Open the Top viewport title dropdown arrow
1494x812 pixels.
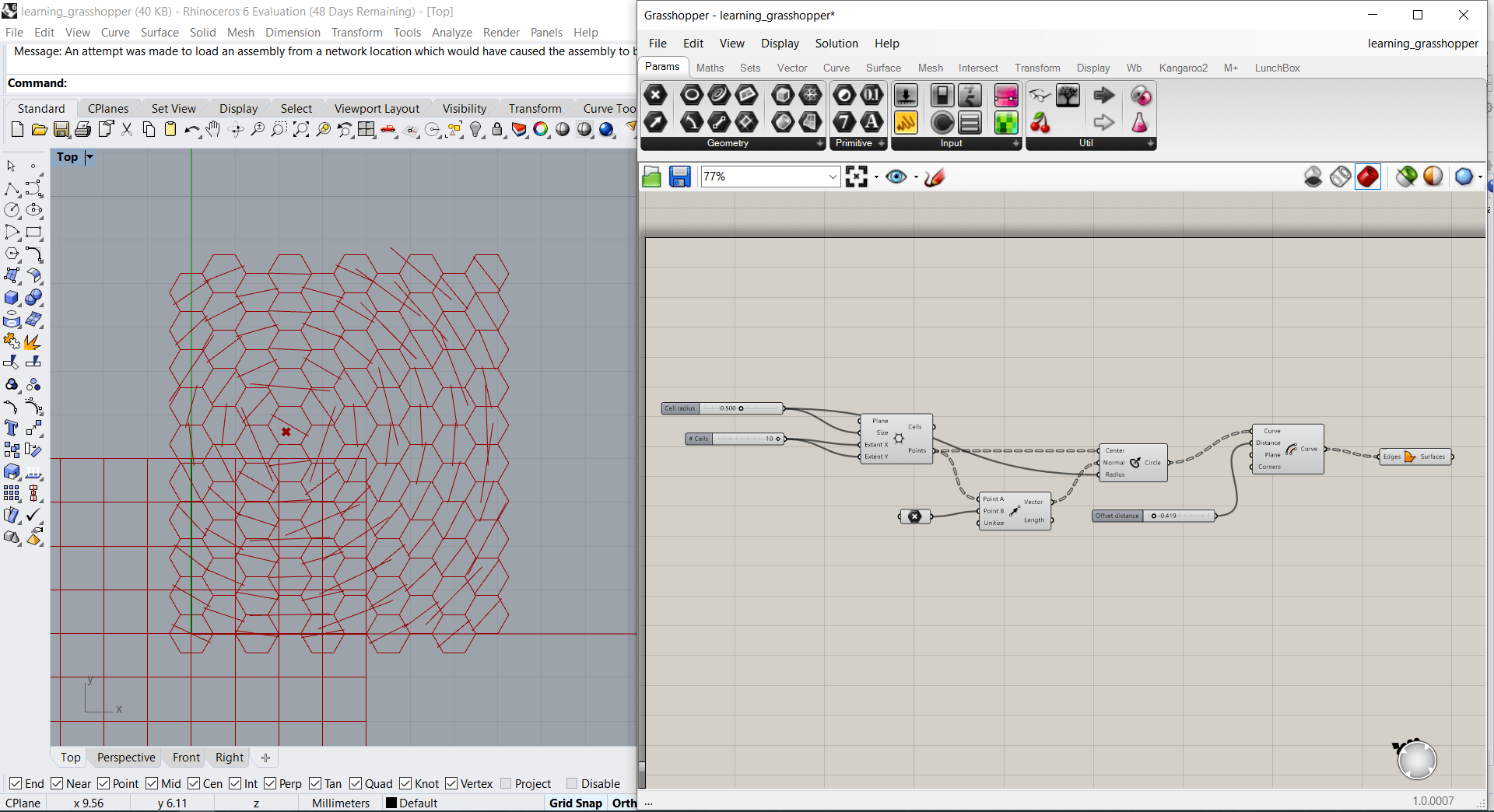click(x=89, y=157)
